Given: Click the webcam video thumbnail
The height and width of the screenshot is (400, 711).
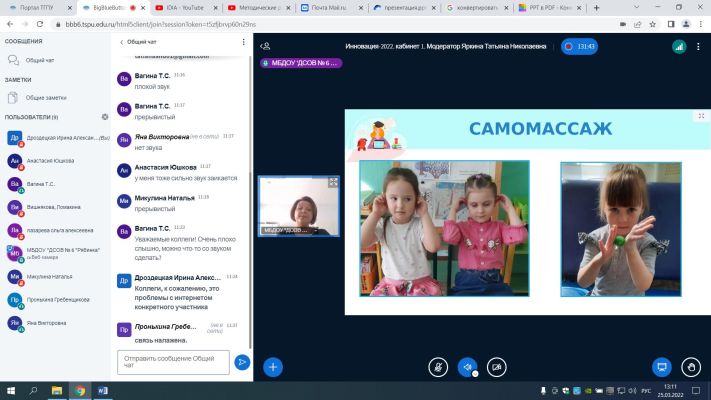Looking at the screenshot, I should point(299,206).
